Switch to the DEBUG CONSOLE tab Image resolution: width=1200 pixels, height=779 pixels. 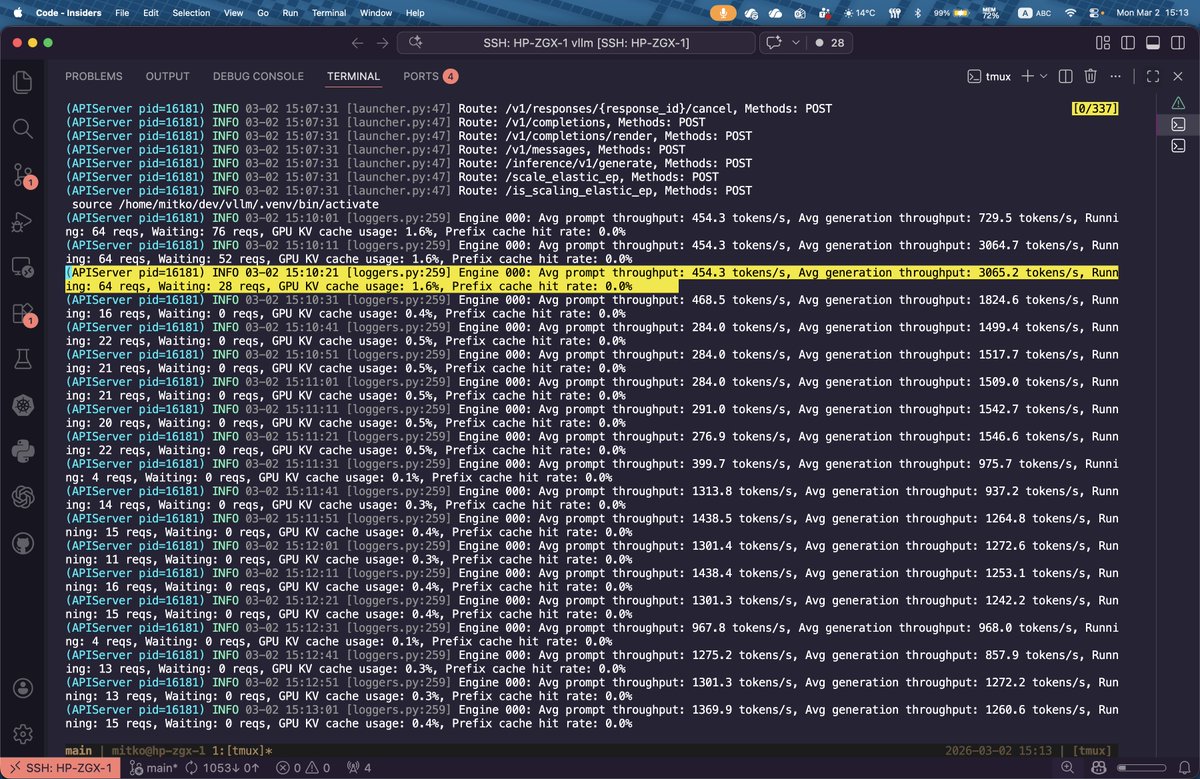coord(258,76)
